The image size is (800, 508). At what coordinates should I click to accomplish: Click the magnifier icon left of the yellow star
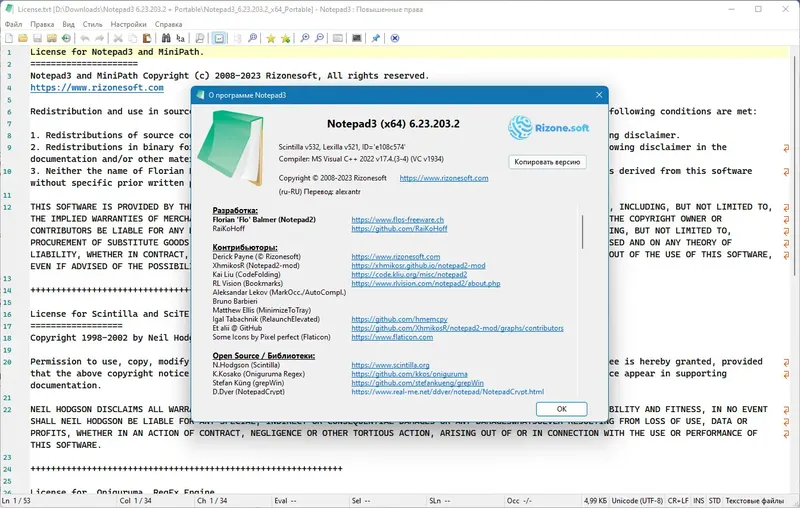pyautogui.click(x=252, y=38)
